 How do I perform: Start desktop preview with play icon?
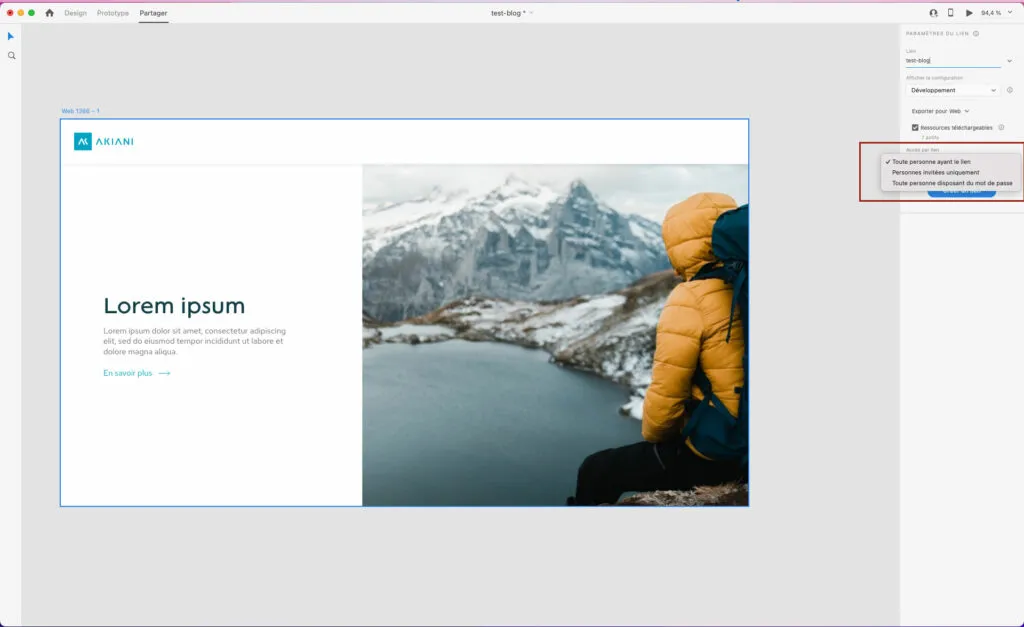(969, 13)
